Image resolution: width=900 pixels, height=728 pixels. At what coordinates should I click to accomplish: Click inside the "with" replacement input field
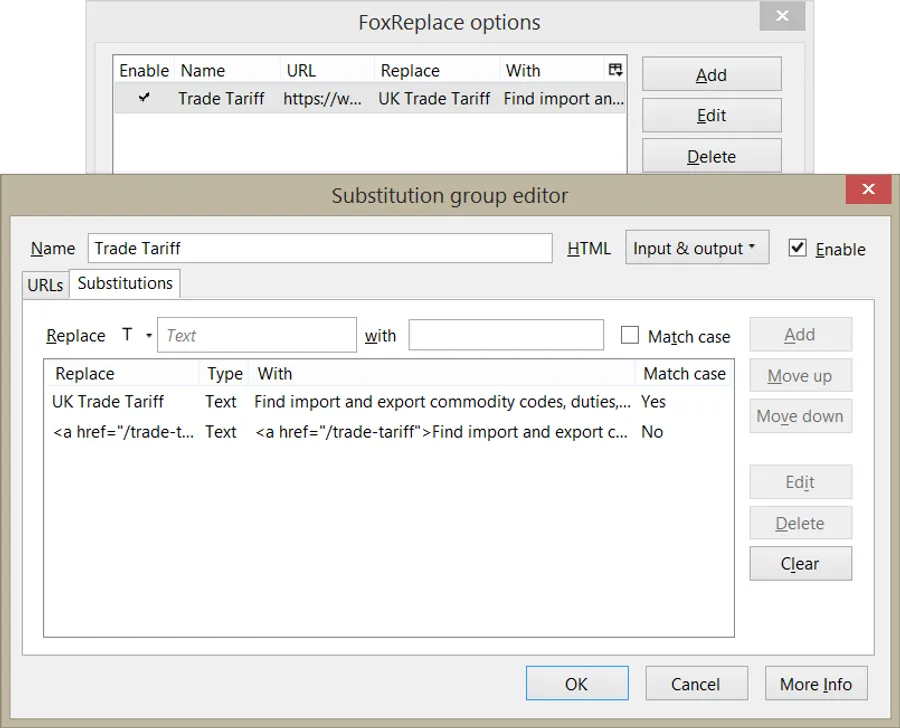[506, 335]
